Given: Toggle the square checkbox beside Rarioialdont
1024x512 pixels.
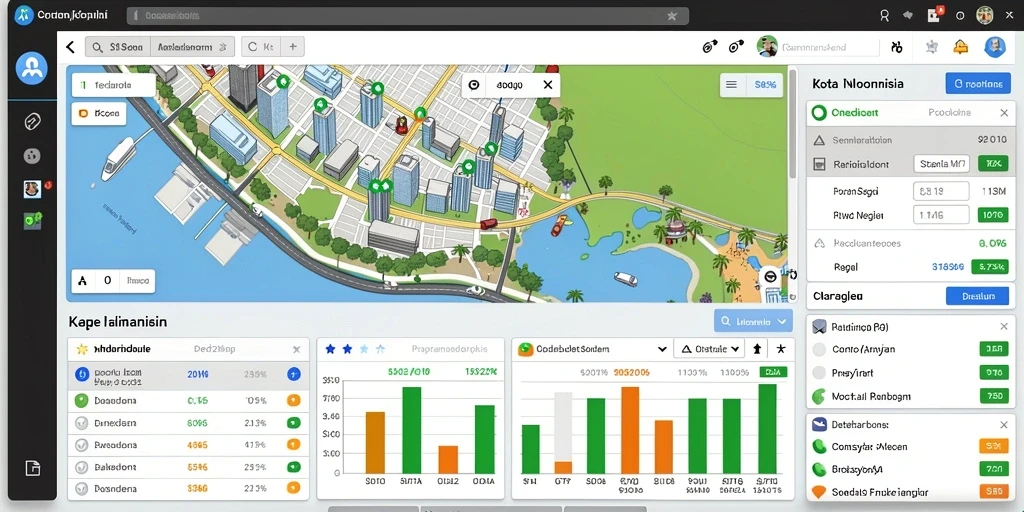Looking at the screenshot, I should coord(819,165).
